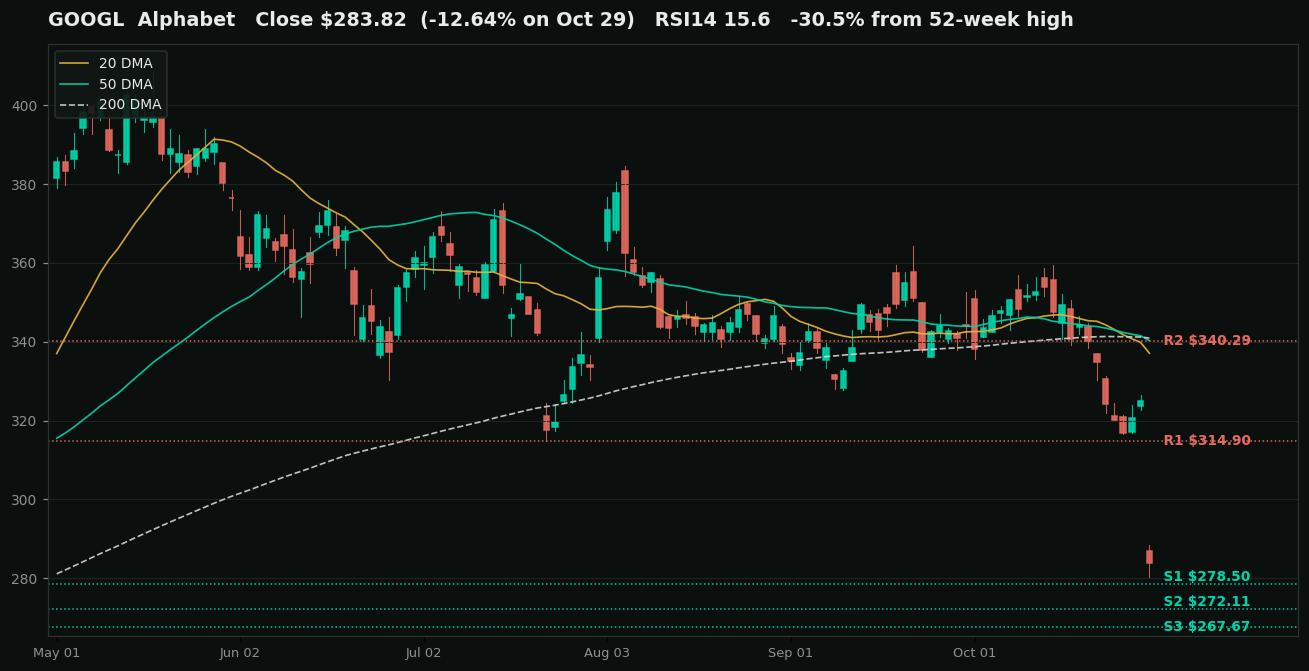Select the S1 $278.50 support label
1309x671 pixels.
click(1207, 577)
